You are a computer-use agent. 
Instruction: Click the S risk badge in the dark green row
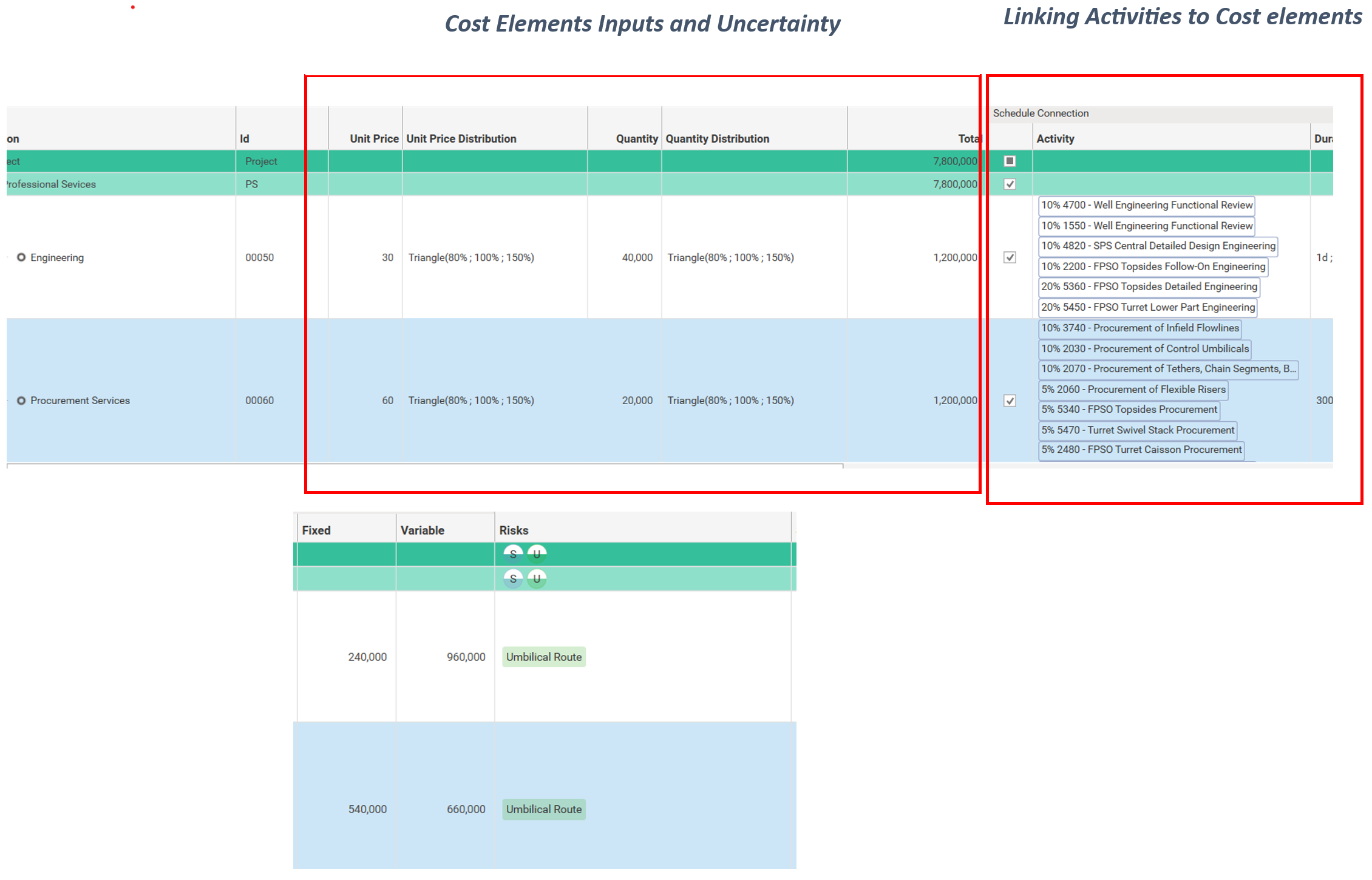pyautogui.click(x=513, y=553)
